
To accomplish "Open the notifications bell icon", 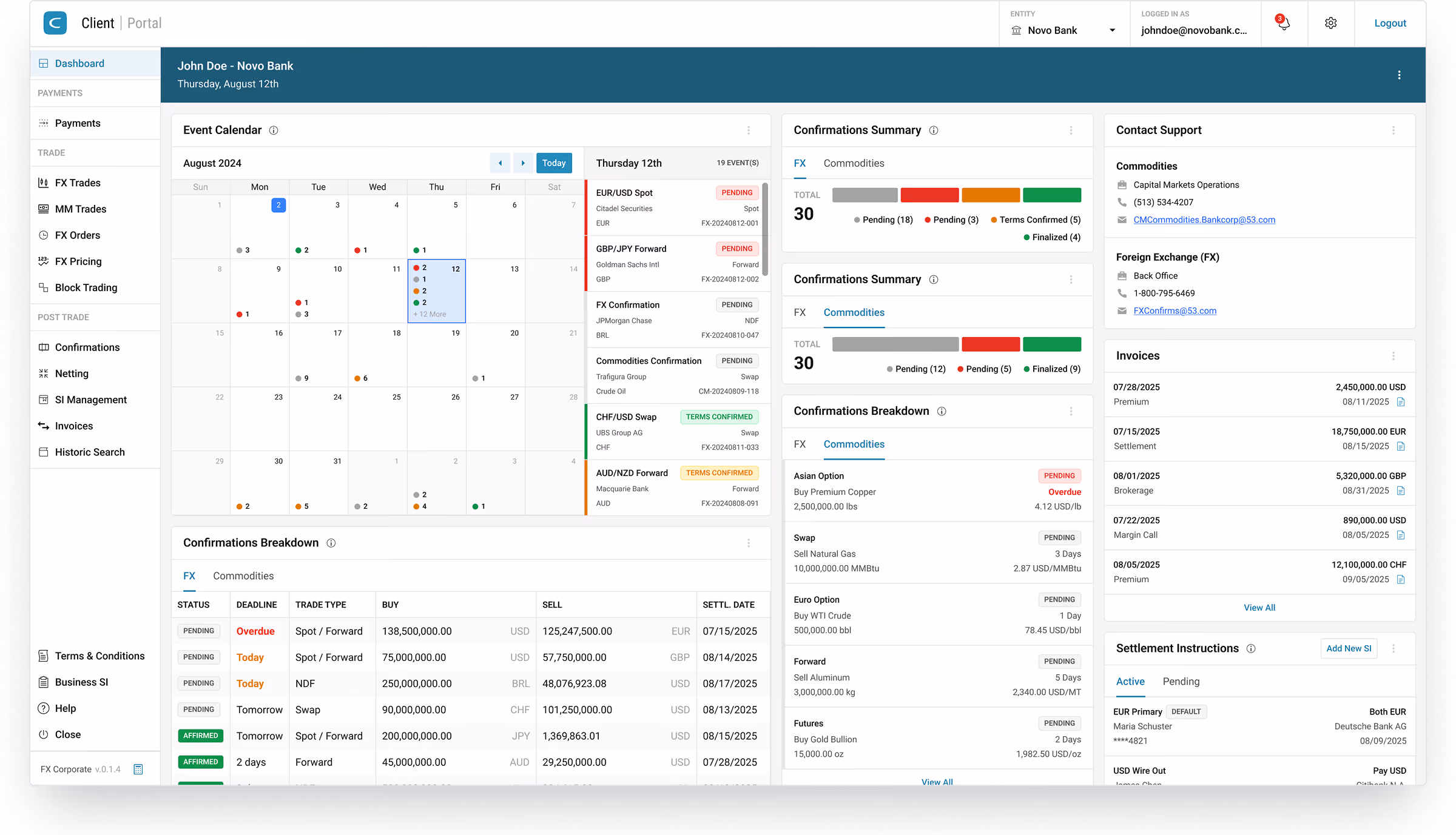I will pos(1284,23).
